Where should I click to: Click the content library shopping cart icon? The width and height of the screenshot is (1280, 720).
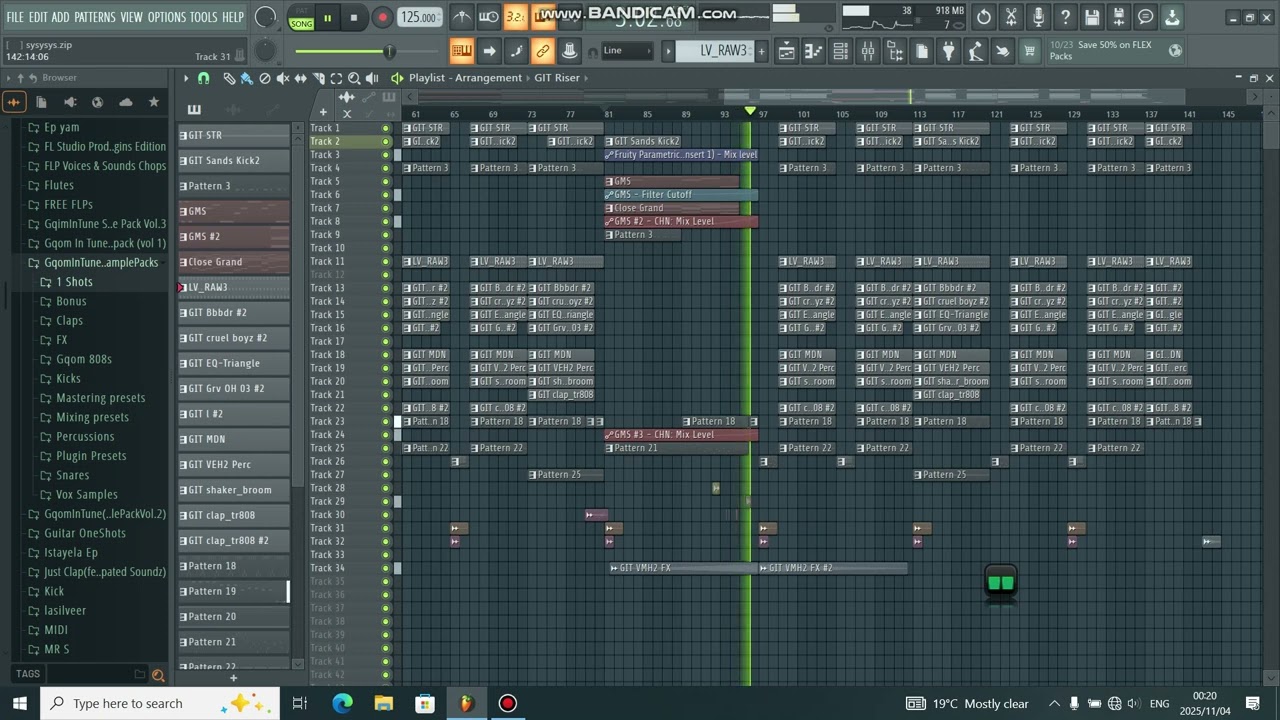1029,51
